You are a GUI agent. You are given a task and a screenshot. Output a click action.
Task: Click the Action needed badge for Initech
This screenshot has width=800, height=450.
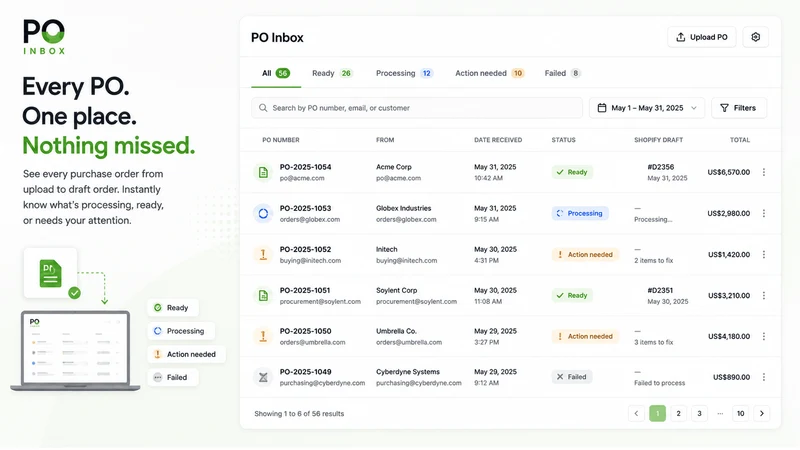pos(585,255)
